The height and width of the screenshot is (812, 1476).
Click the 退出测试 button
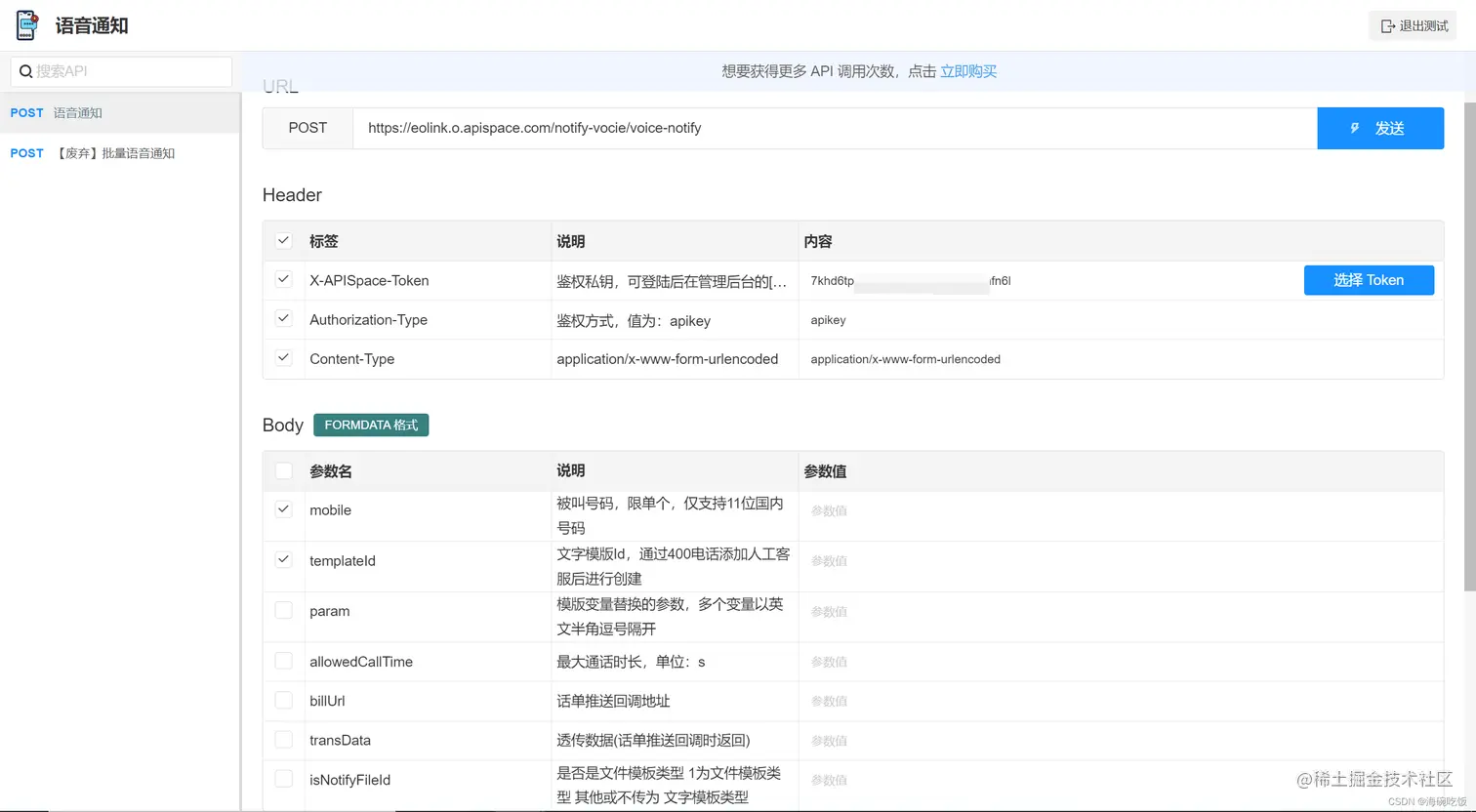point(1413,26)
